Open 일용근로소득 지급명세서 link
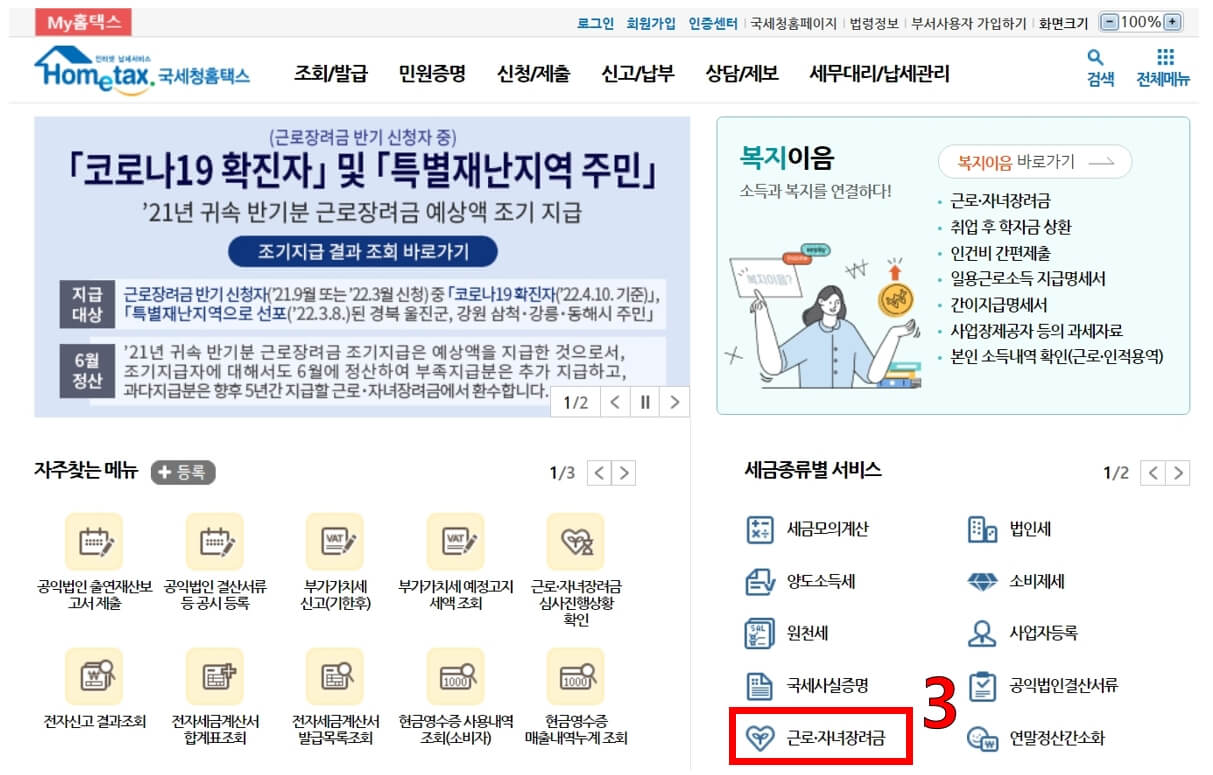Image resolution: width=1213 pixels, height=775 pixels. pyautogui.click(x=1028, y=279)
